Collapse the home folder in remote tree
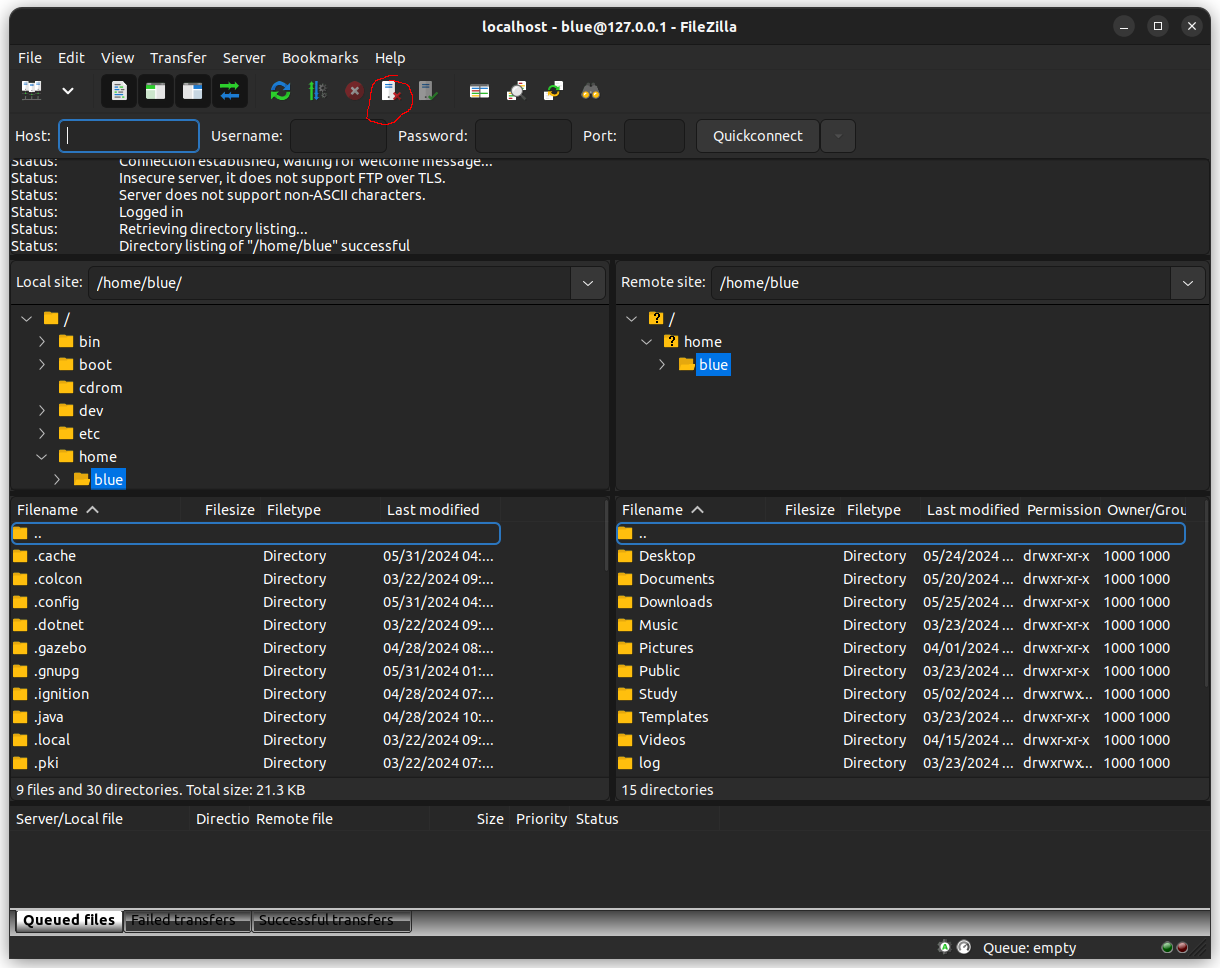The image size is (1220, 968). (647, 342)
